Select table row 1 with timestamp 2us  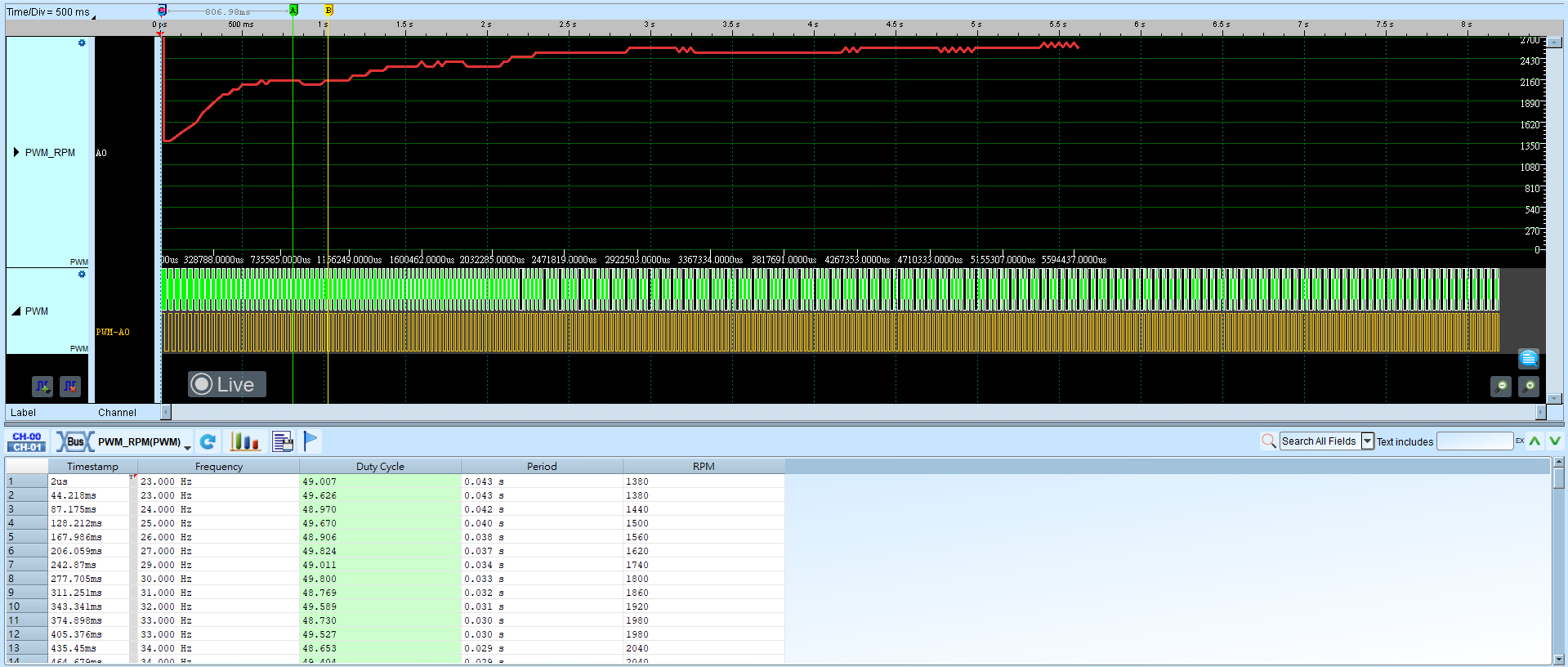[395, 481]
